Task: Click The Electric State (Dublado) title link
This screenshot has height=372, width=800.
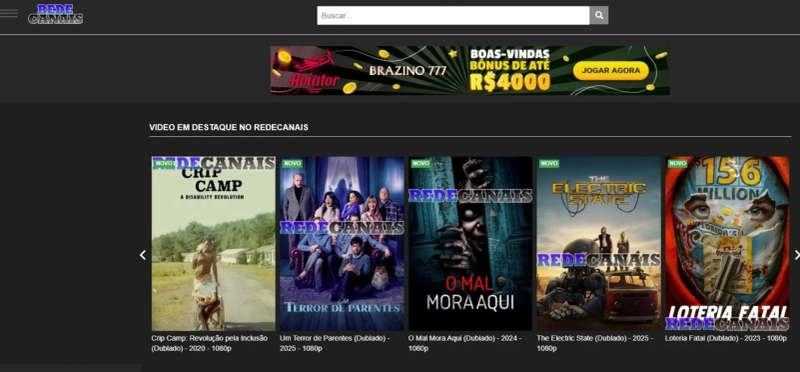Action: coord(595,343)
